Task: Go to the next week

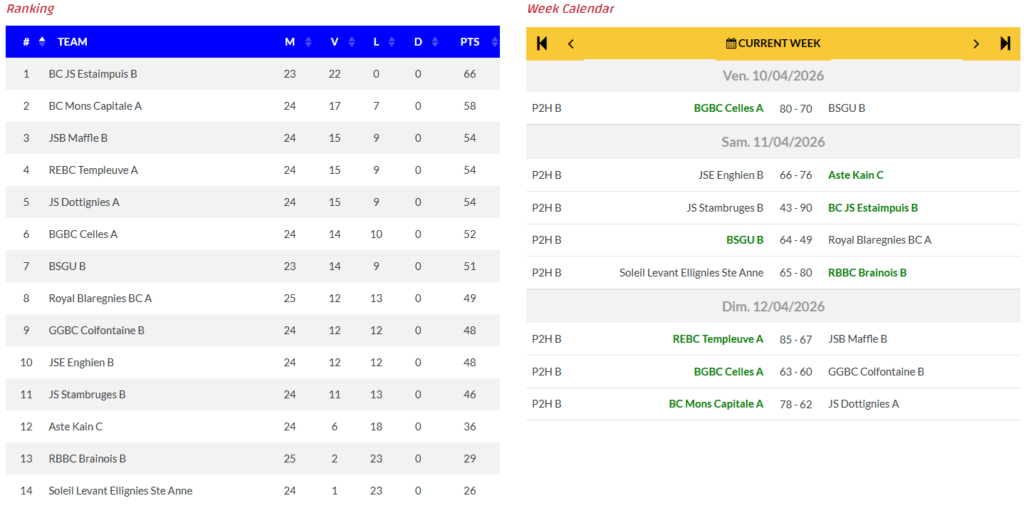Action: [x=976, y=43]
